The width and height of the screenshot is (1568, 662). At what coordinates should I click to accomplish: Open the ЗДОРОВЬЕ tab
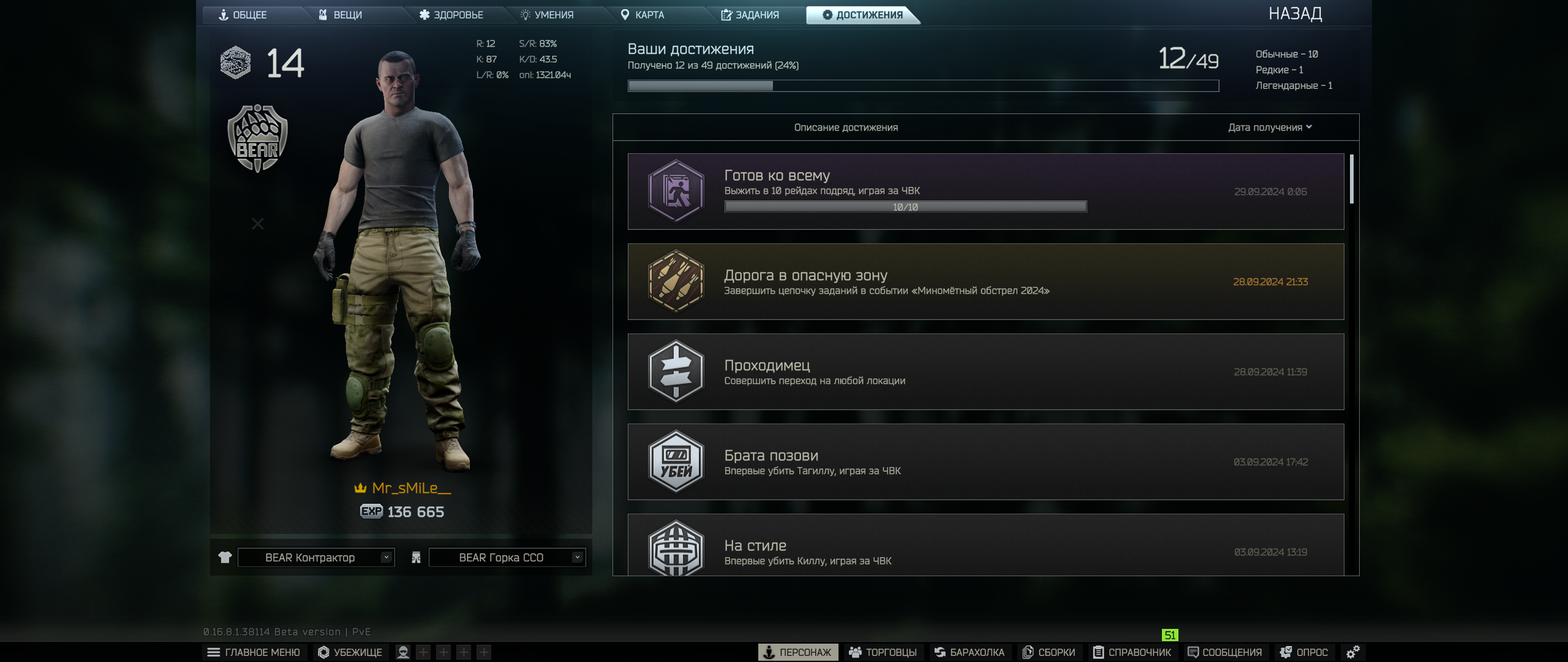[x=451, y=15]
